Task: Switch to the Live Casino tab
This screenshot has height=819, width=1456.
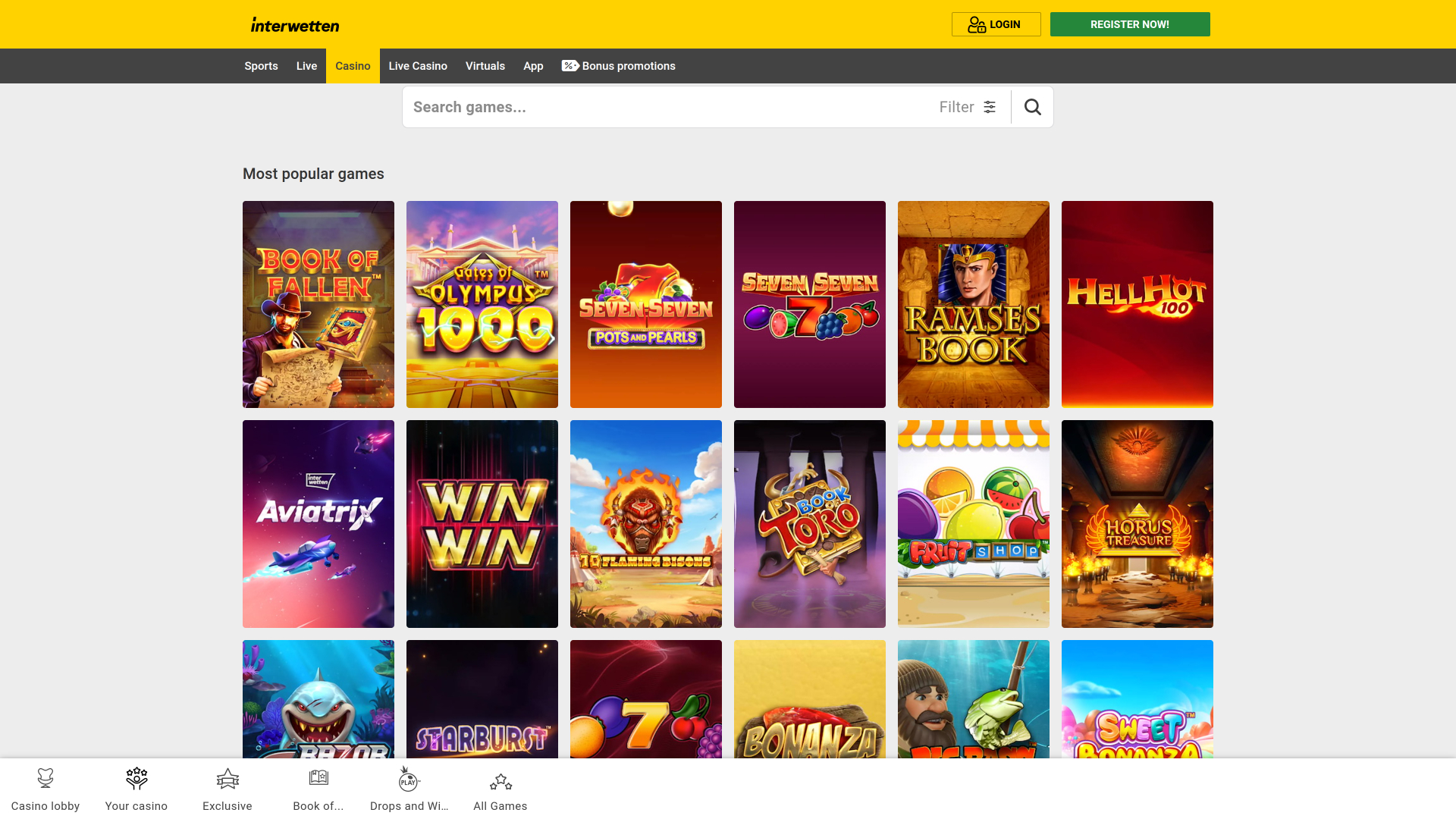Action: (x=418, y=66)
